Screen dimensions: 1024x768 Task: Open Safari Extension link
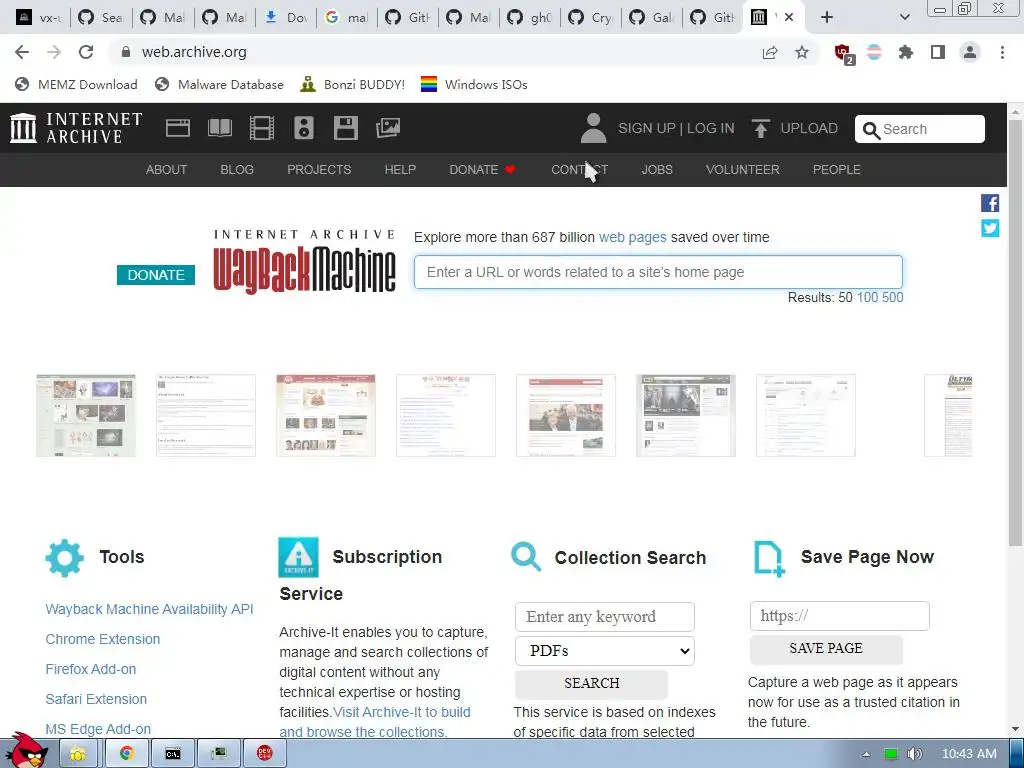(96, 699)
